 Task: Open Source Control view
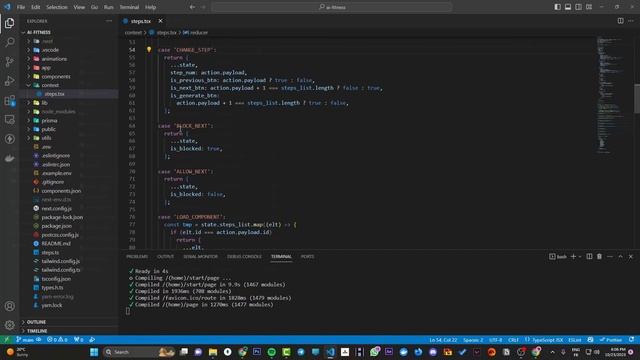point(9,62)
